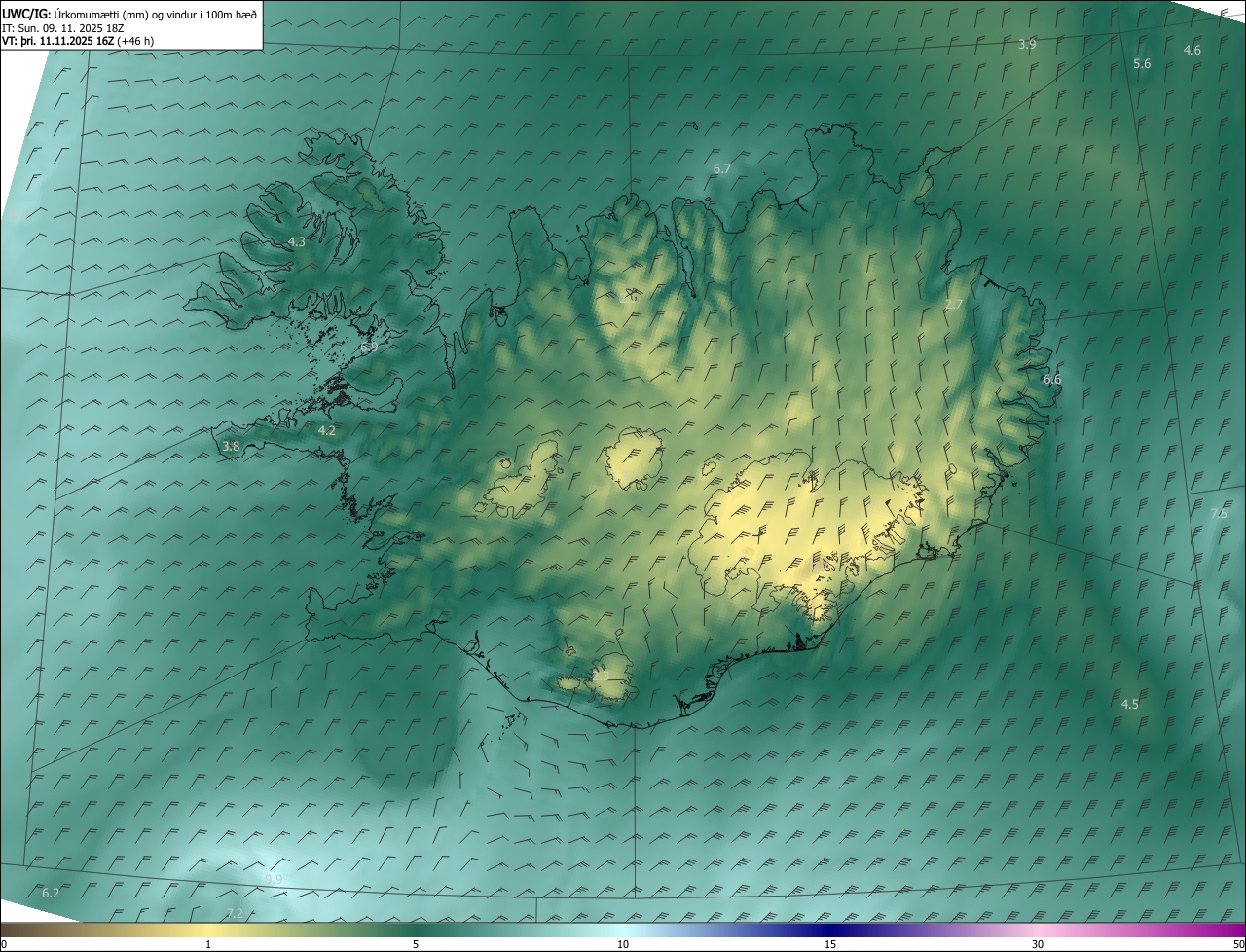Select the initial time line "IT: Sun. 09. 11. 2025 18Z"
Image resolution: width=1246 pixels, height=952 pixels.
pos(63,28)
